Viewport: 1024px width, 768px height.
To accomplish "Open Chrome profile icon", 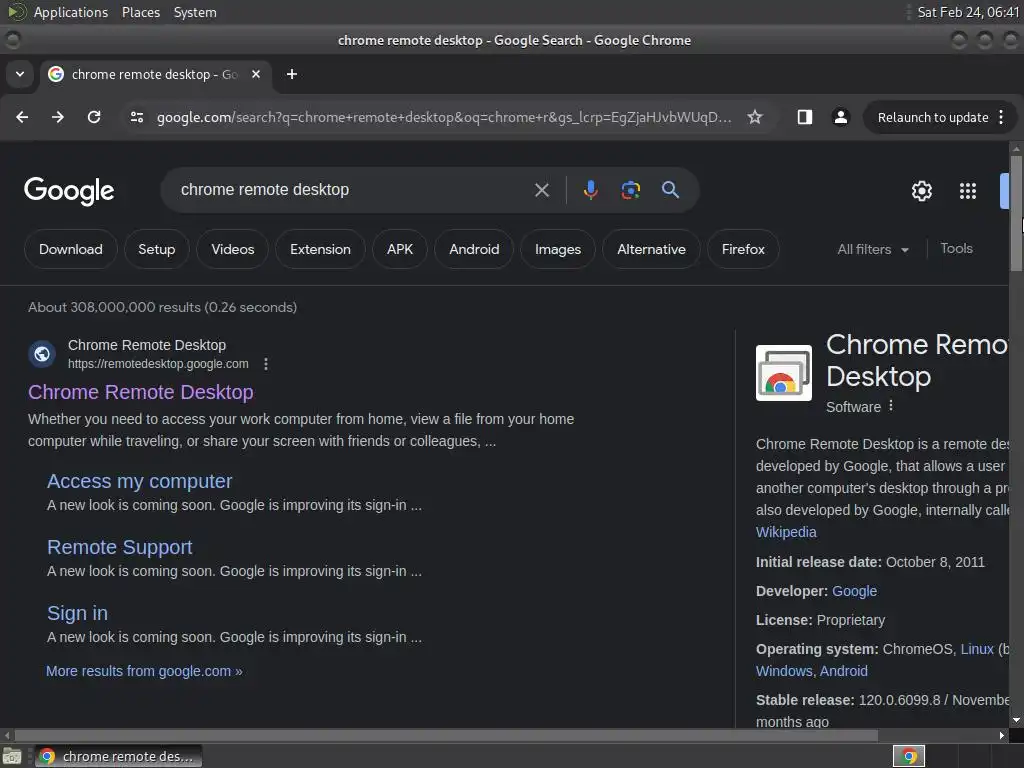I will click(840, 117).
